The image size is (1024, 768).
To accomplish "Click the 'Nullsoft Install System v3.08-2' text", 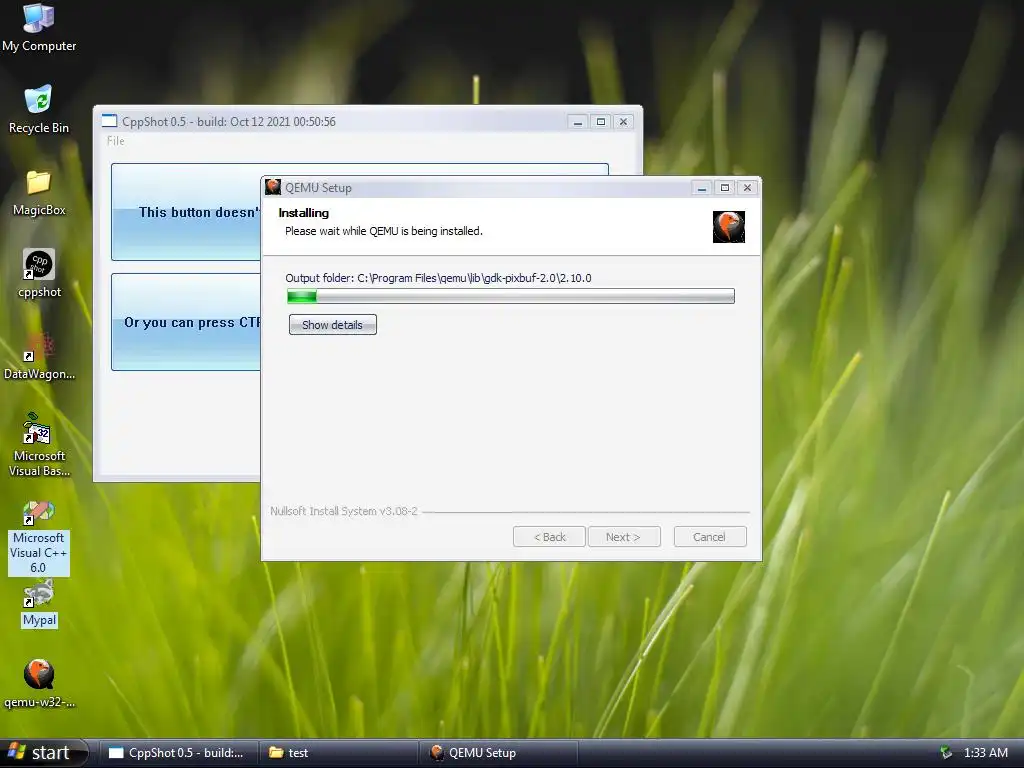I will [x=344, y=511].
